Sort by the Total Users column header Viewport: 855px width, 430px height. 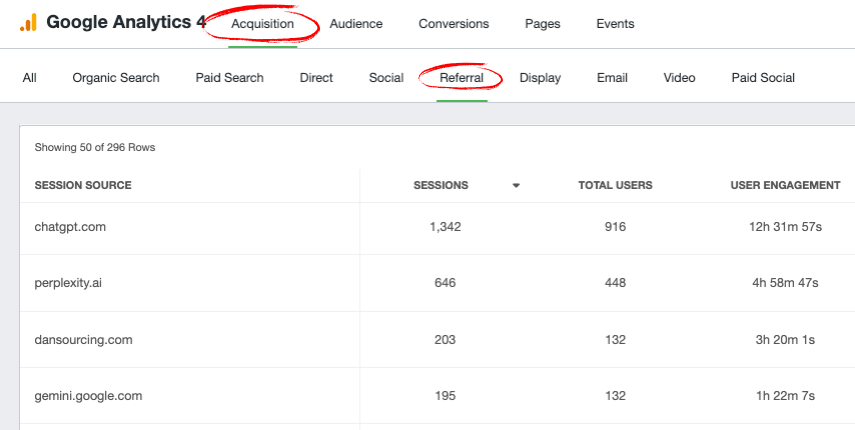[x=615, y=185]
